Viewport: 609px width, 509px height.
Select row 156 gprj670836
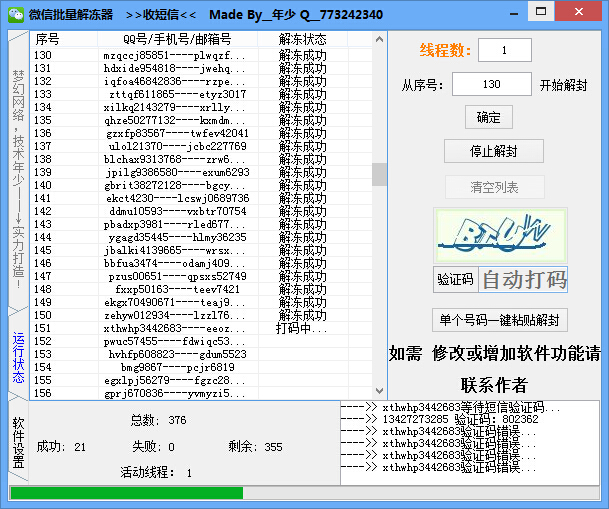[x=201, y=393]
